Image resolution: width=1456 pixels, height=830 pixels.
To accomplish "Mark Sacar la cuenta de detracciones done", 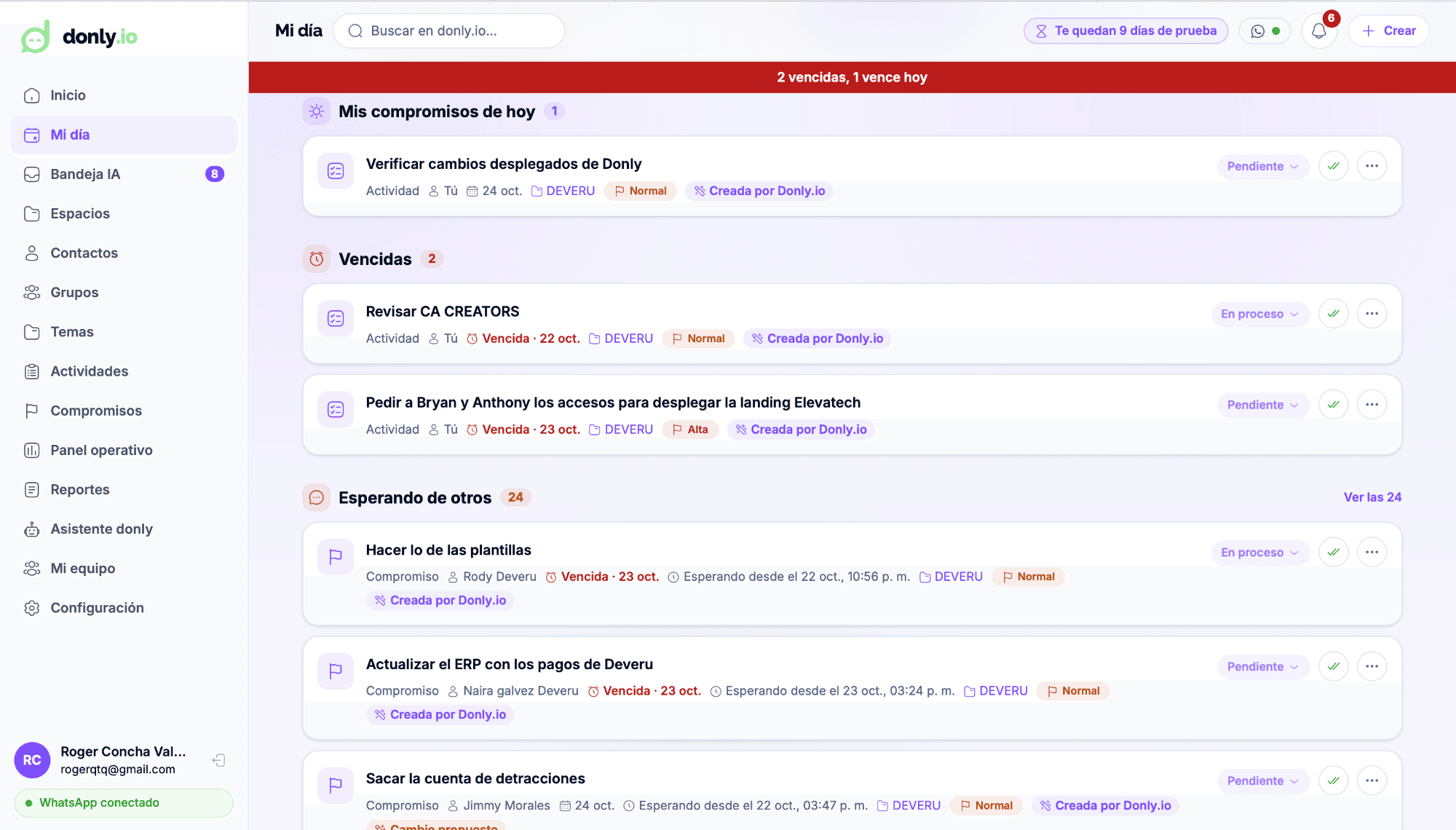I will [1334, 780].
